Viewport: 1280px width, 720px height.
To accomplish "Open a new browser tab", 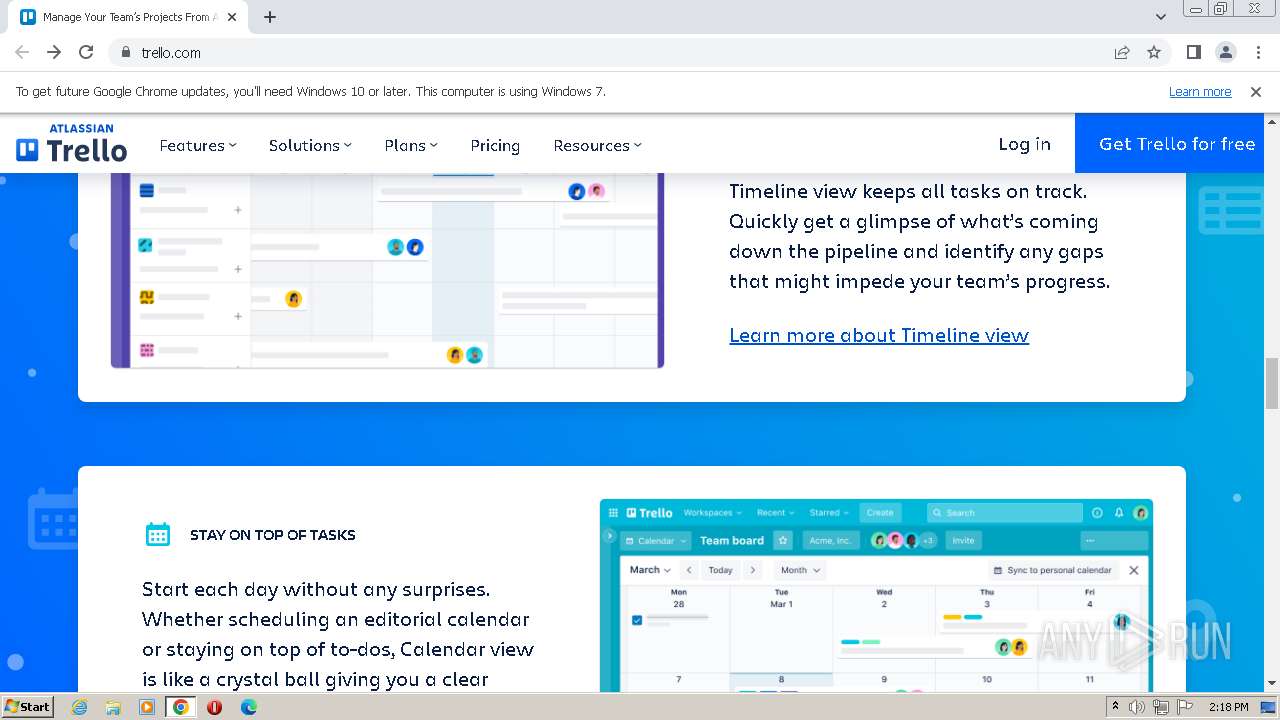I will 270,17.
